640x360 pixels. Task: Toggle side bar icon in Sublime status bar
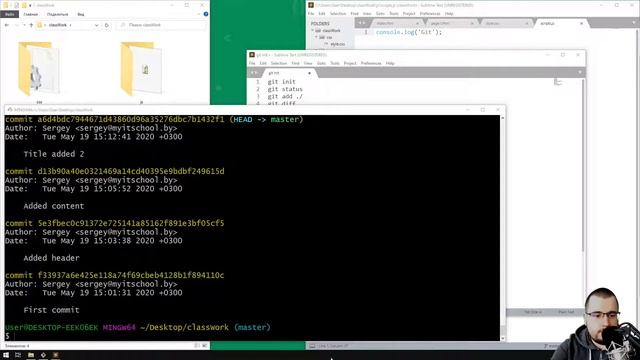point(312,346)
